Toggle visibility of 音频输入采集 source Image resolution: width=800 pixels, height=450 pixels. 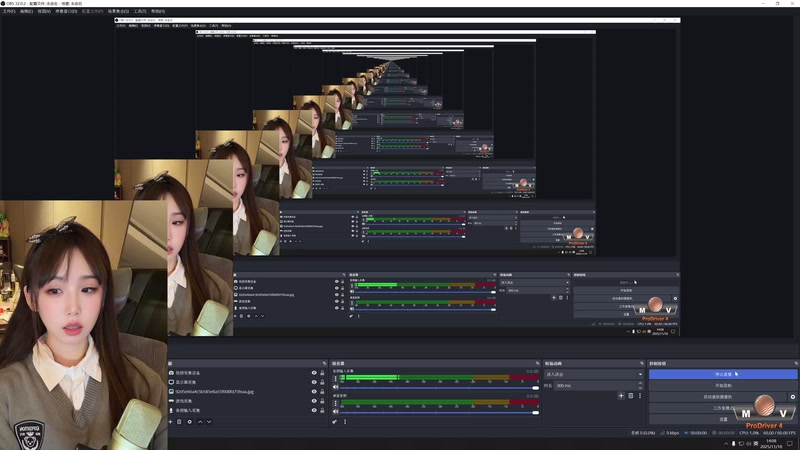pyautogui.click(x=314, y=410)
